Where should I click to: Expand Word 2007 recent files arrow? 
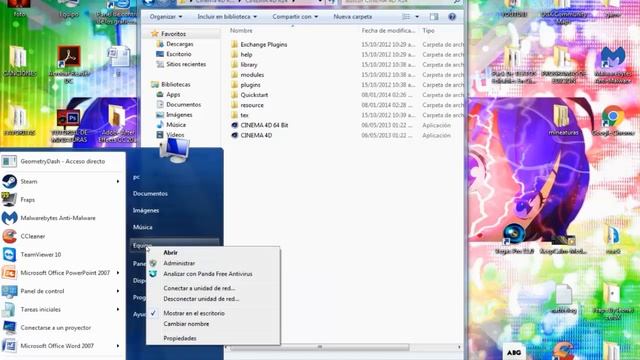(118, 346)
